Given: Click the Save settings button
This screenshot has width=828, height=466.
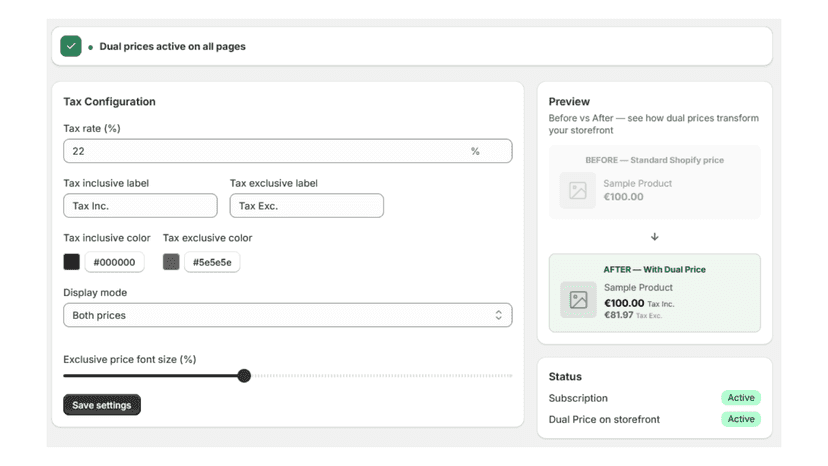Looking at the screenshot, I should coord(102,405).
